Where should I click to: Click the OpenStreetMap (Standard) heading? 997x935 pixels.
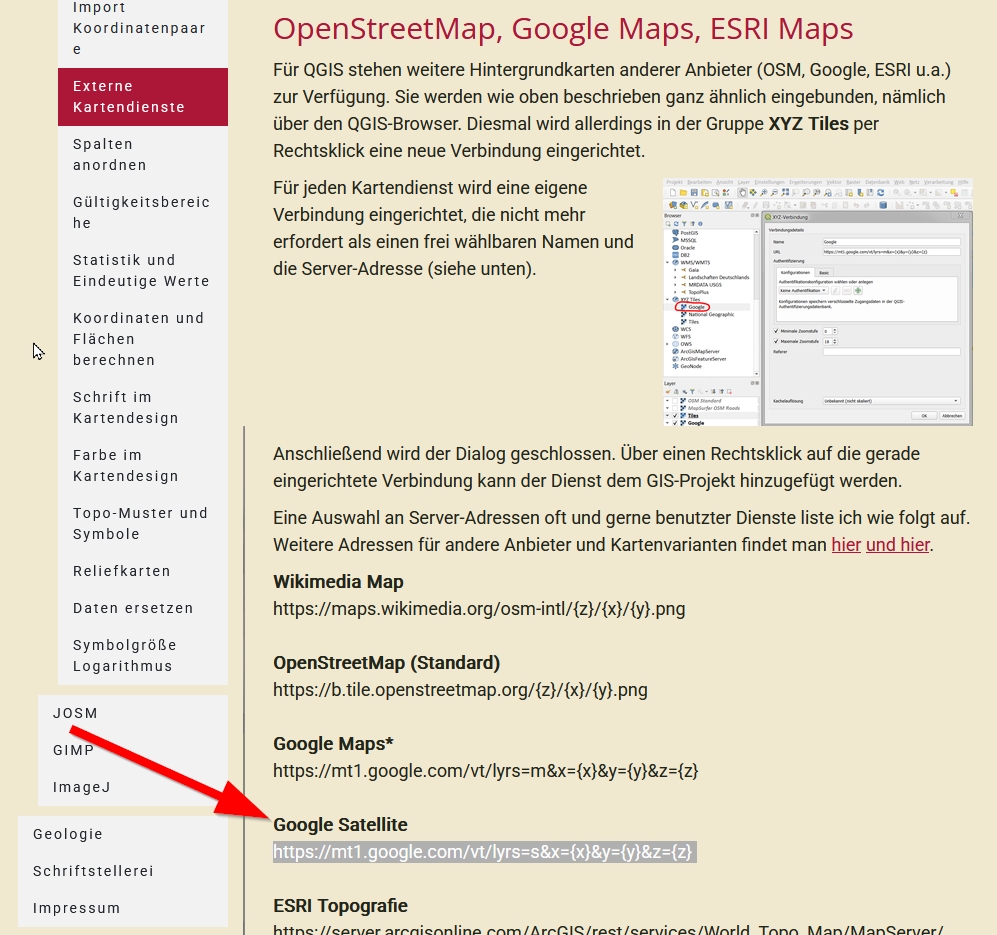pos(387,663)
